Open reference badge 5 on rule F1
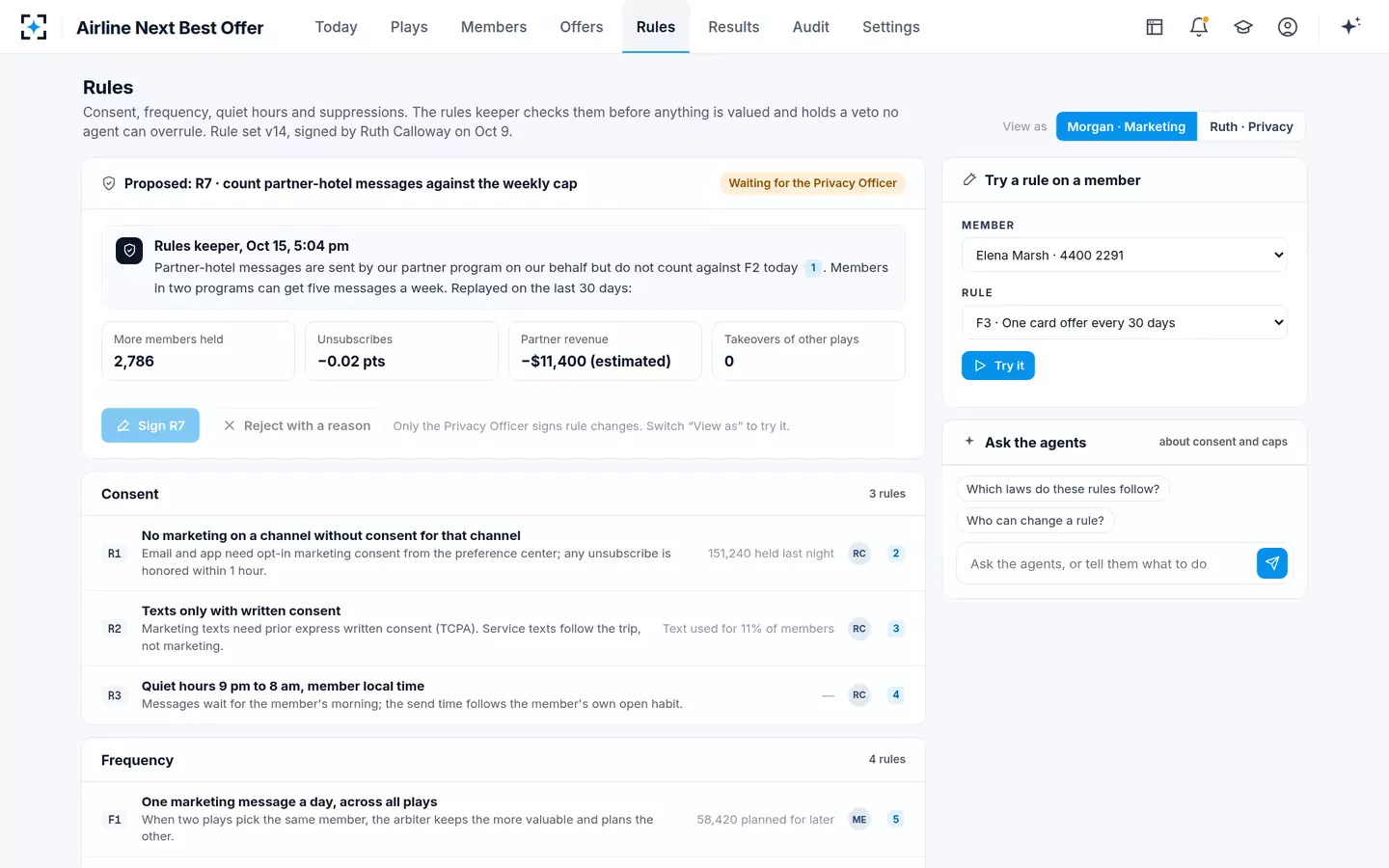The image size is (1389, 868). click(x=896, y=820)
